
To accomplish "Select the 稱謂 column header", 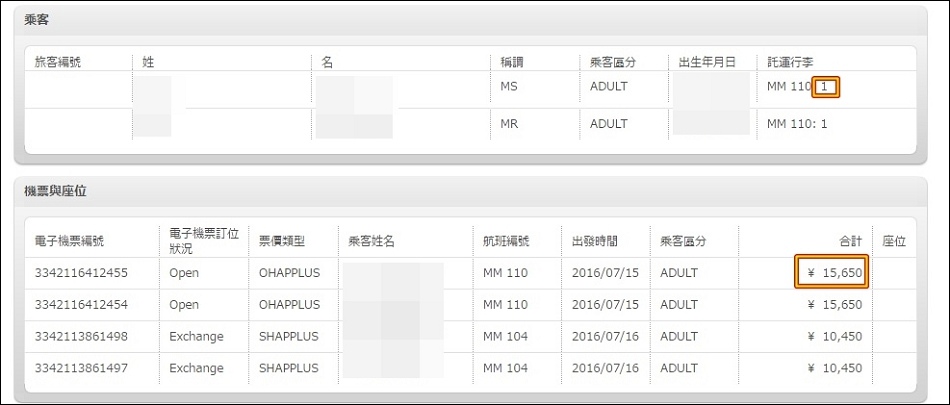I will coord(511,62).
